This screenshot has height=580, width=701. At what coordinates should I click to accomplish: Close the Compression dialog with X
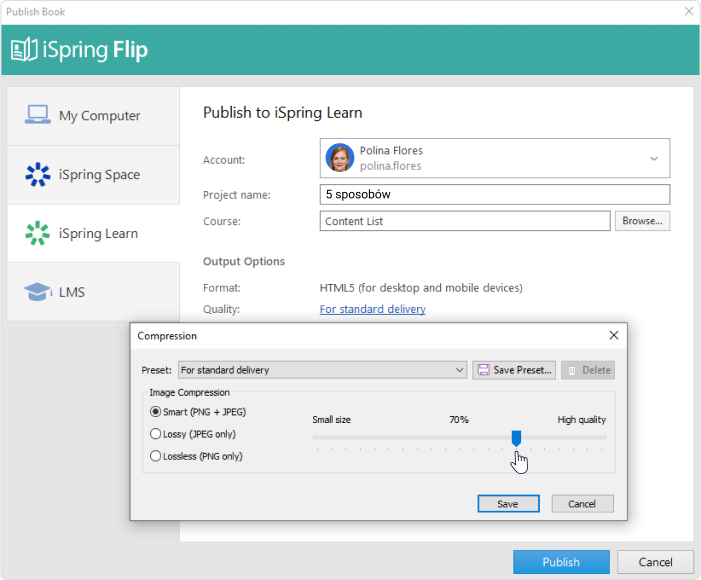click(x=614, y=335)
